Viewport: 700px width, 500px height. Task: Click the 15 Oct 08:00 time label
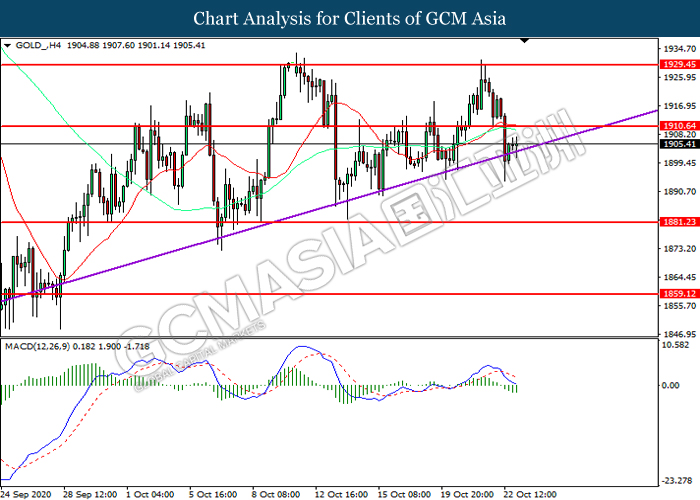click(404, 494)
